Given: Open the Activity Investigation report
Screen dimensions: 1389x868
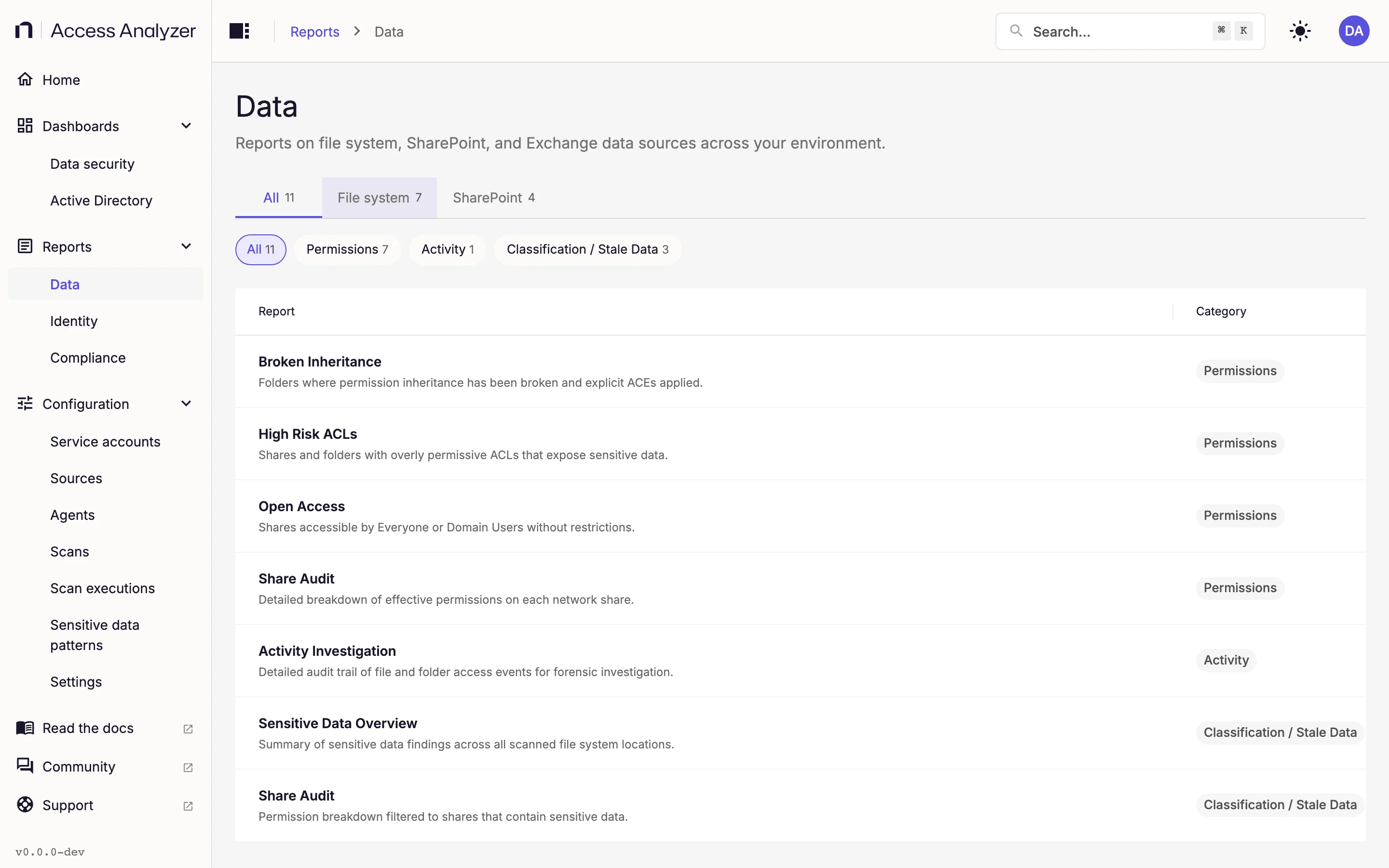Looking at the screenshot, I should pyautogui.click(x=800, y=661).
